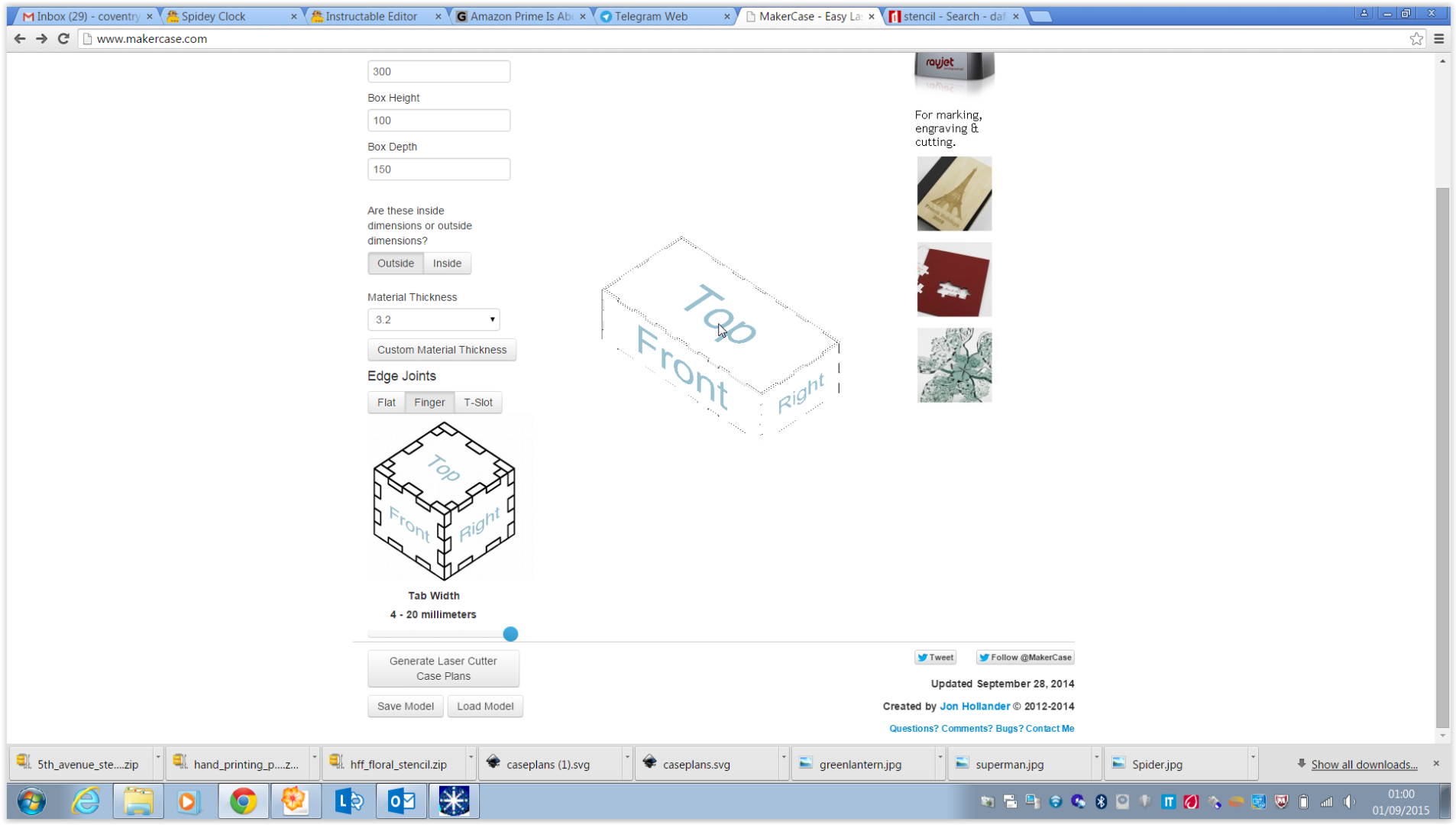
Task: Click the Chrome icon on the taskbar
Action: pos(243,801)
